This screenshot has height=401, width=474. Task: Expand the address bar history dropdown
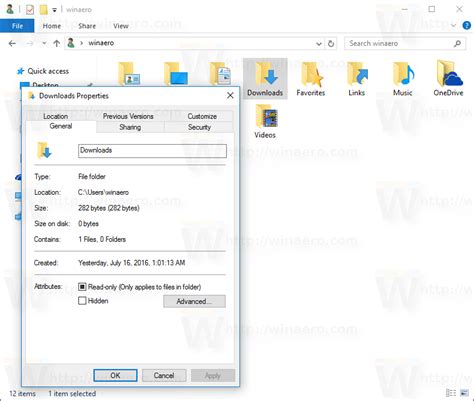point(319,44)
